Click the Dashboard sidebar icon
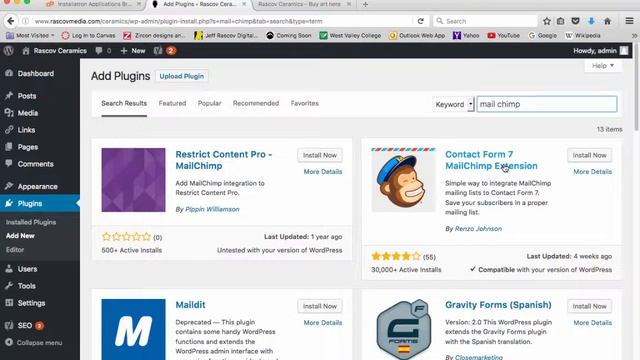The height and width of the screenshot is (360, 640). click(x=9, y=73)
